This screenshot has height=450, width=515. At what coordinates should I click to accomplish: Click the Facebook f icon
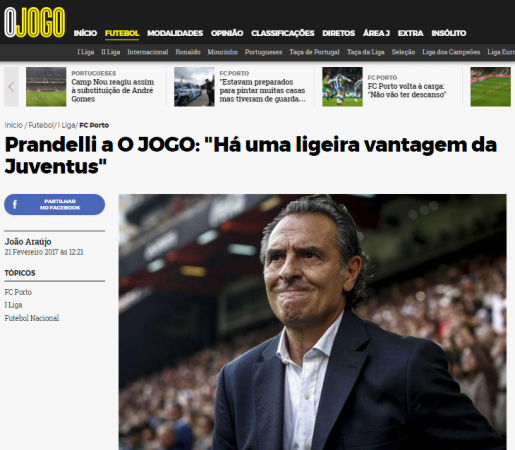coord(15,204)
